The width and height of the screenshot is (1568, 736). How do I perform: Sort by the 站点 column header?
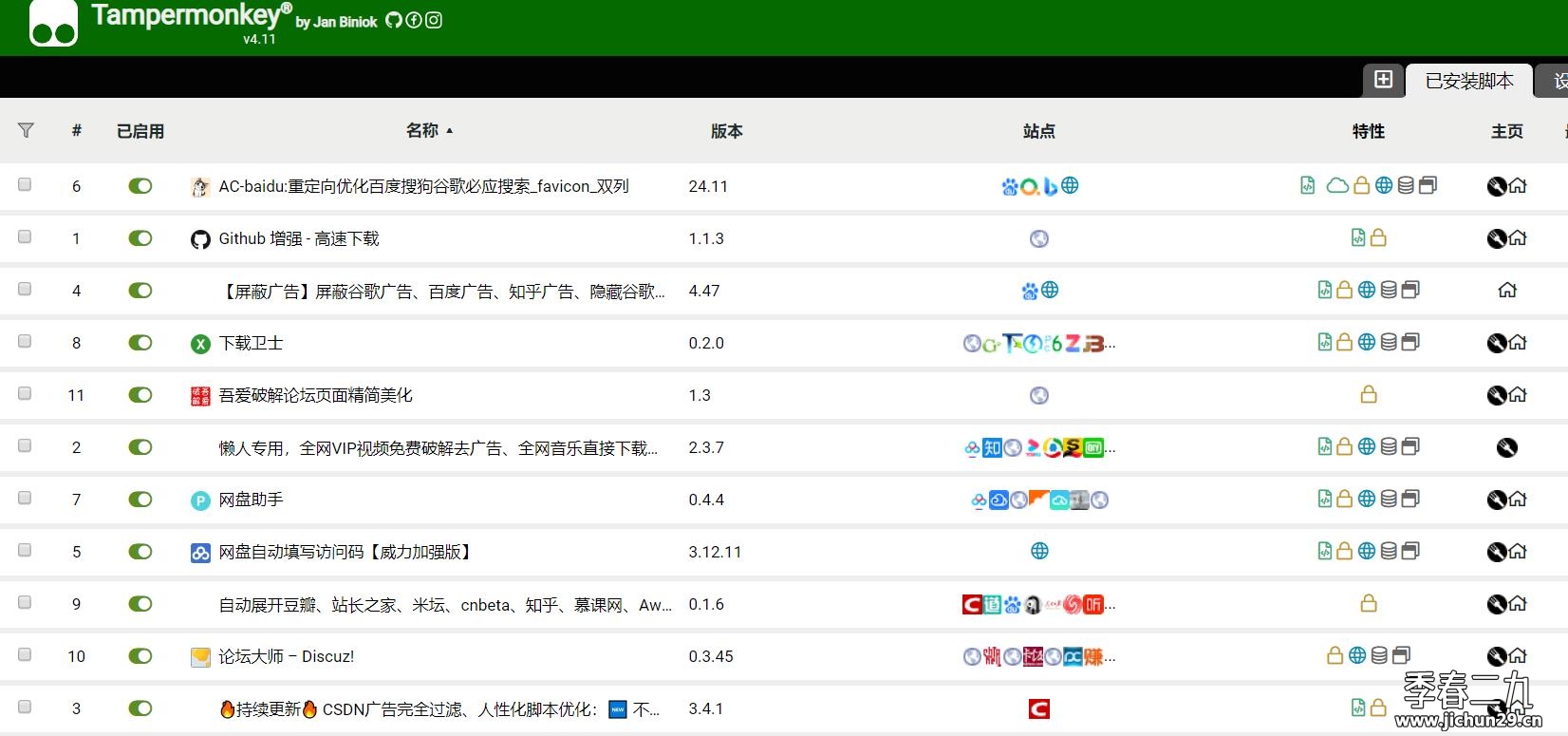1039,131
